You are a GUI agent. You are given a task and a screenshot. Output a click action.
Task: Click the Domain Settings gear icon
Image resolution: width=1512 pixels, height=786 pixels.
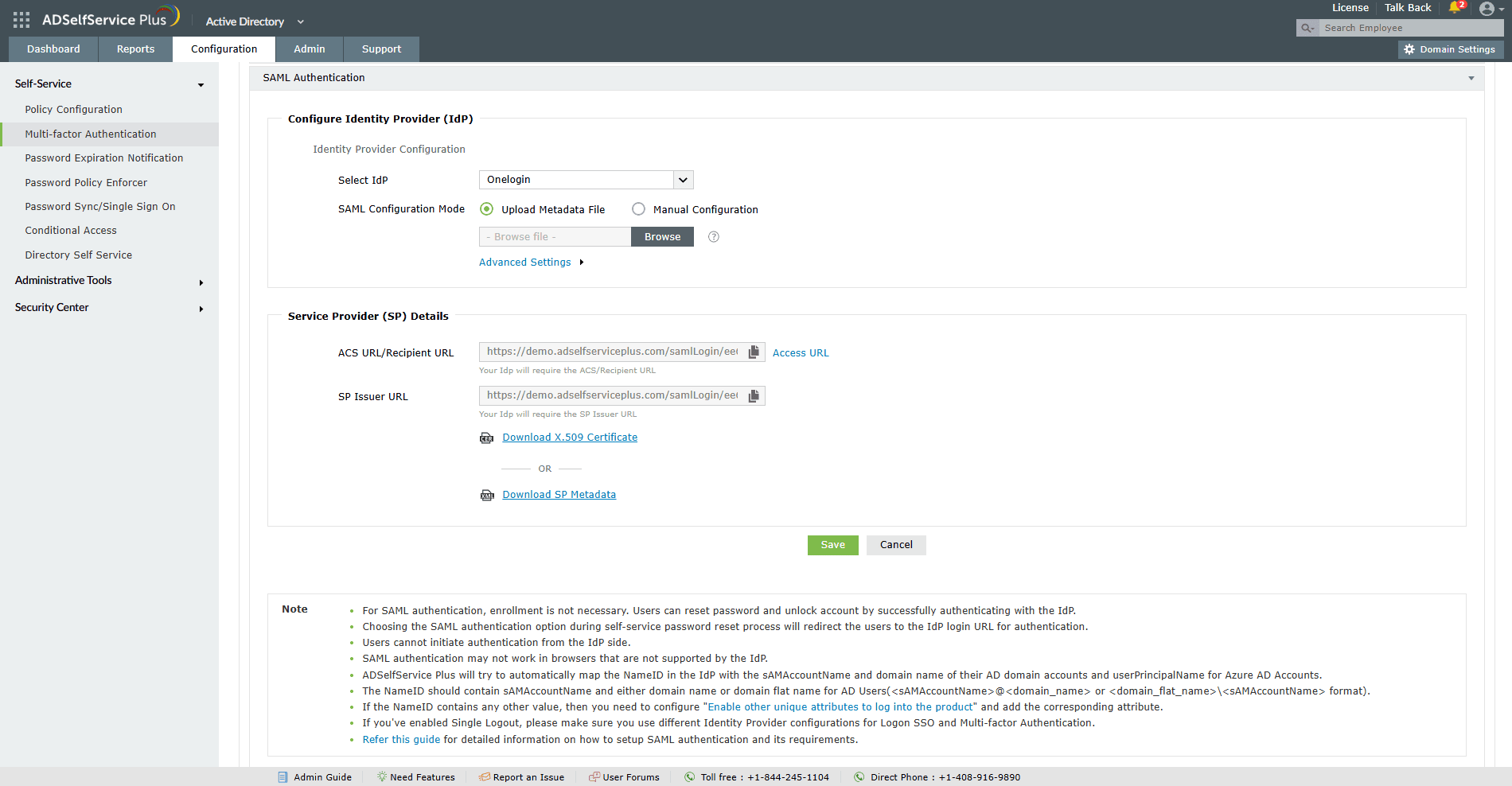point(1409,49)
